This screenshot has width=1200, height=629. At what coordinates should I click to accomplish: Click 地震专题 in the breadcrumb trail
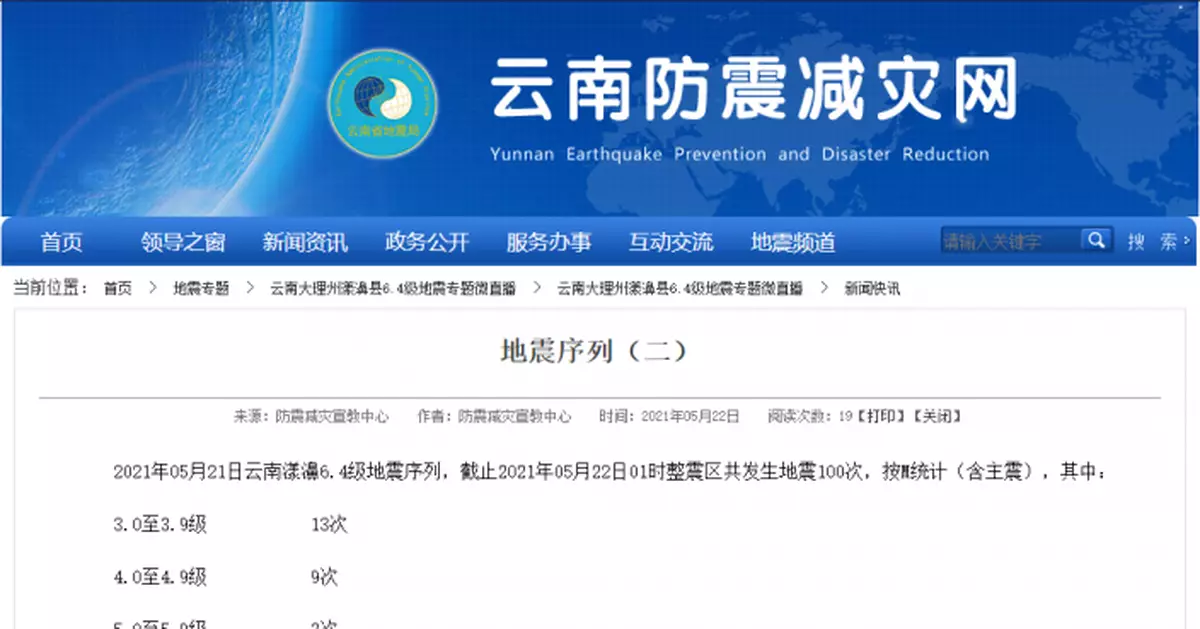[x=200, y=288]
